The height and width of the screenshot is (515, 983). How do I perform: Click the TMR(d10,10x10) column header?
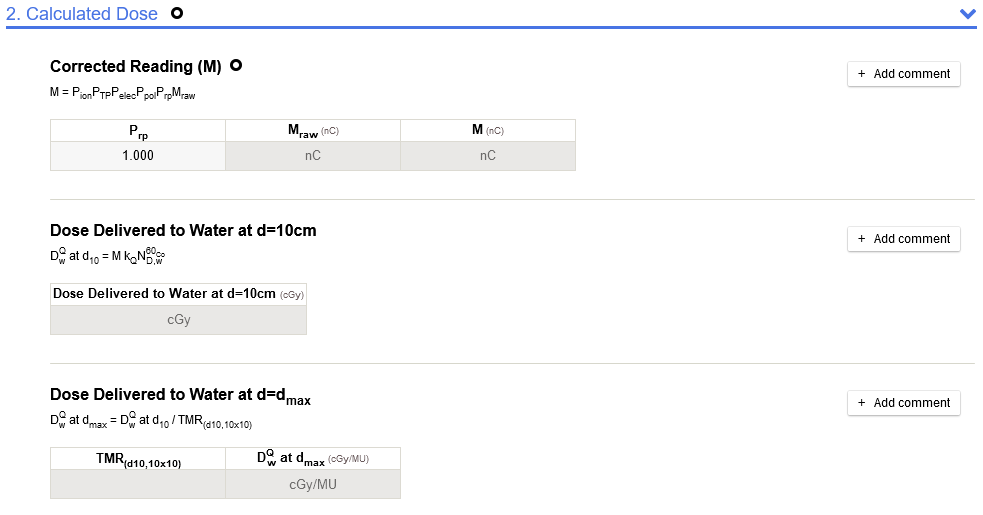pos(138,459)
